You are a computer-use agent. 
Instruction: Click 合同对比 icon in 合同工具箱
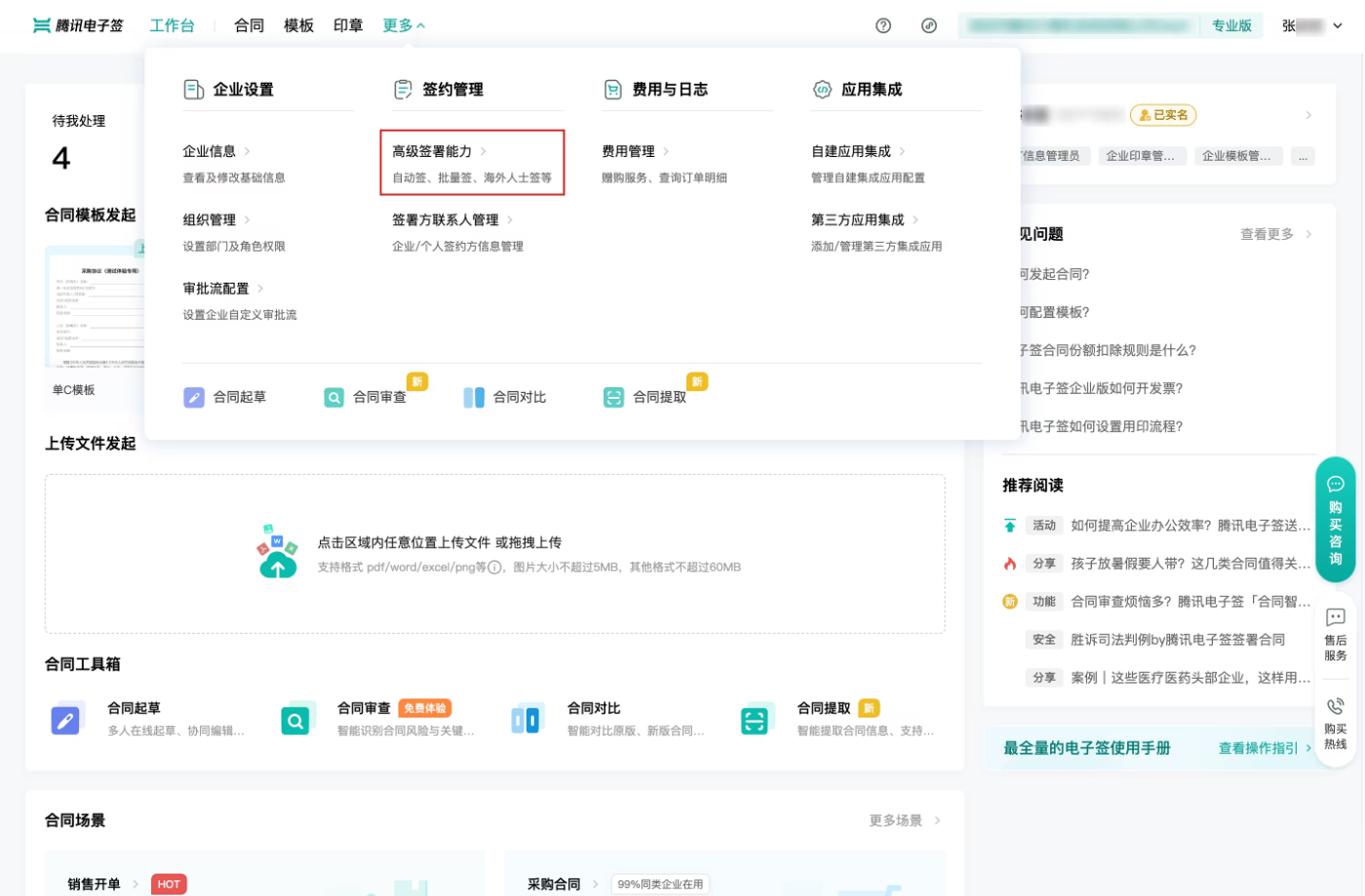point(527,719)
